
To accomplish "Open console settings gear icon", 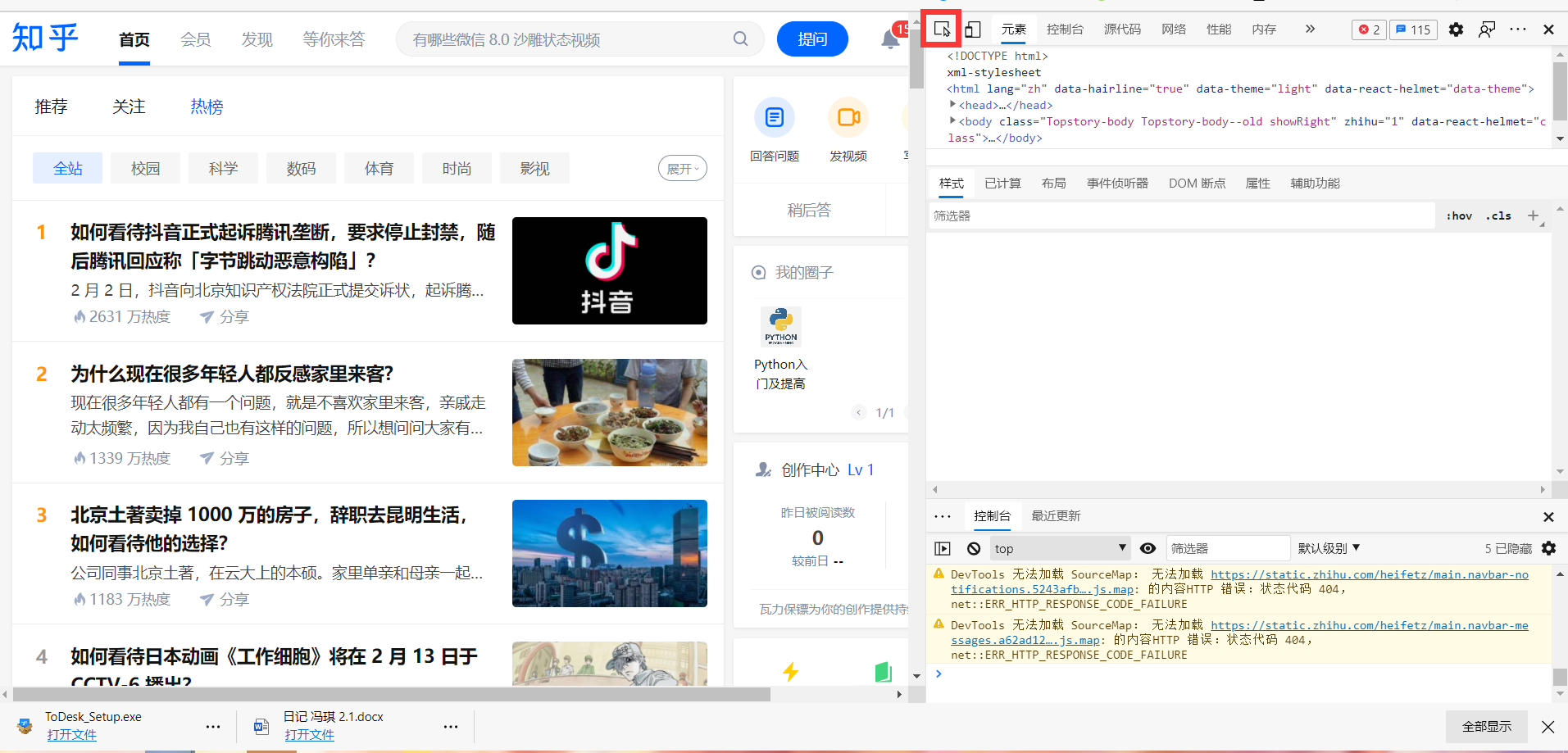I will point(1548,548).
